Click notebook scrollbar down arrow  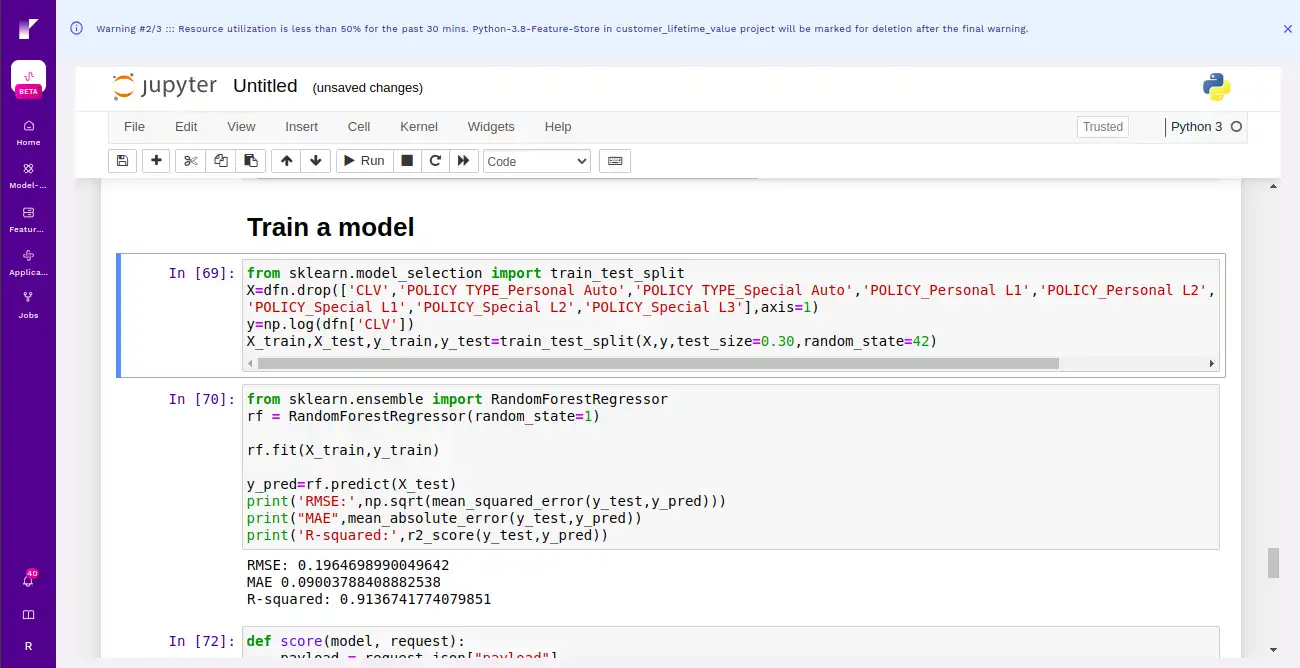[1273, 649]
